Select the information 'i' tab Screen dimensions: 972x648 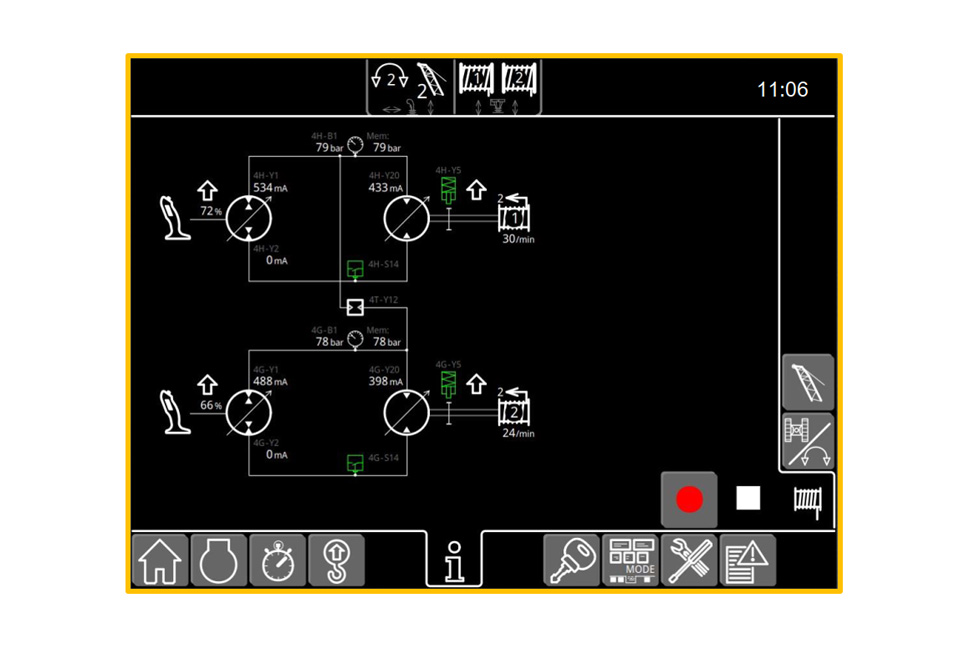pyautogui.click(x=454, y=561)
